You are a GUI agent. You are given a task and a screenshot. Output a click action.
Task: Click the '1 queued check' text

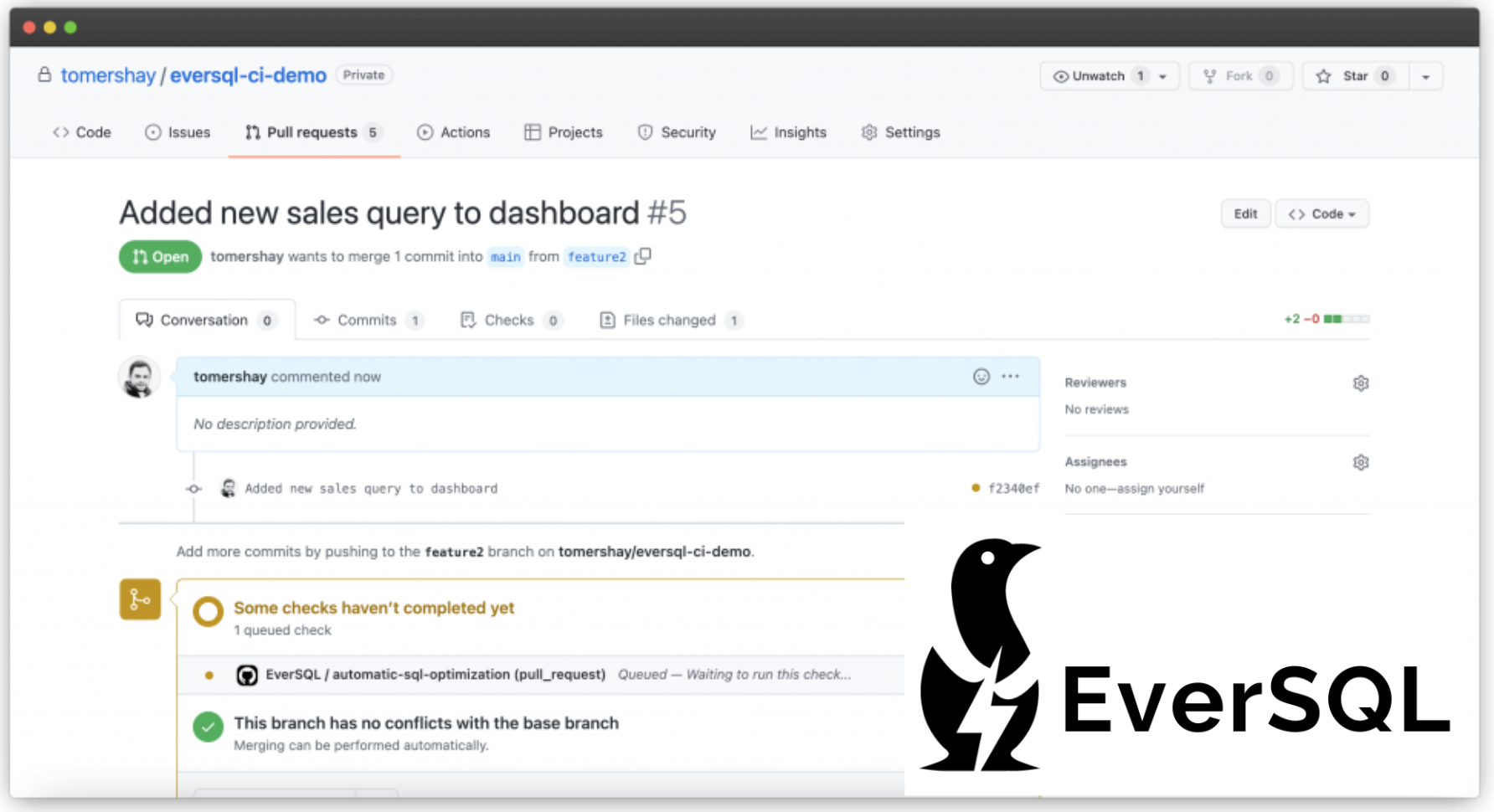282,630
